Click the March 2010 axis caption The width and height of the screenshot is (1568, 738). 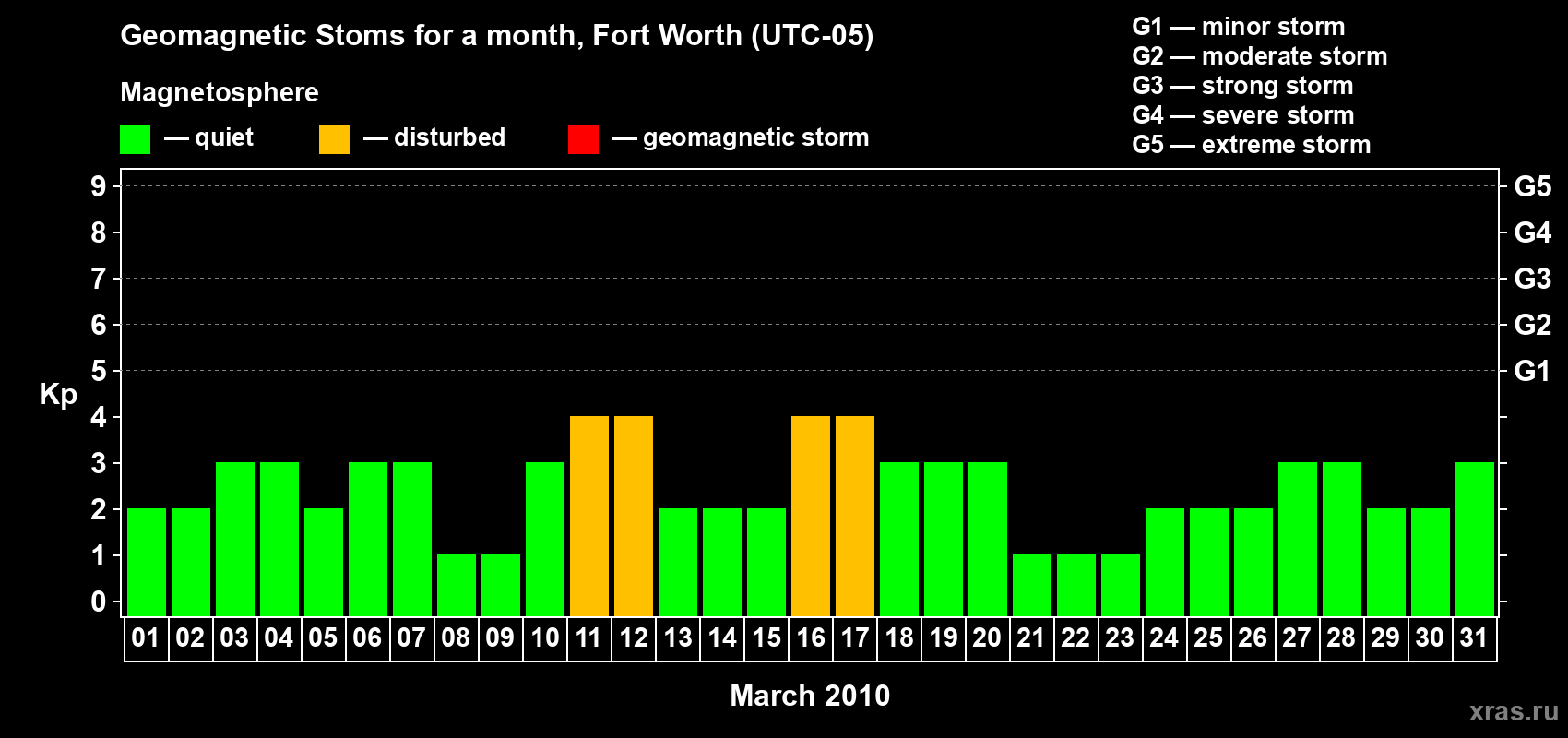point(810,696)
